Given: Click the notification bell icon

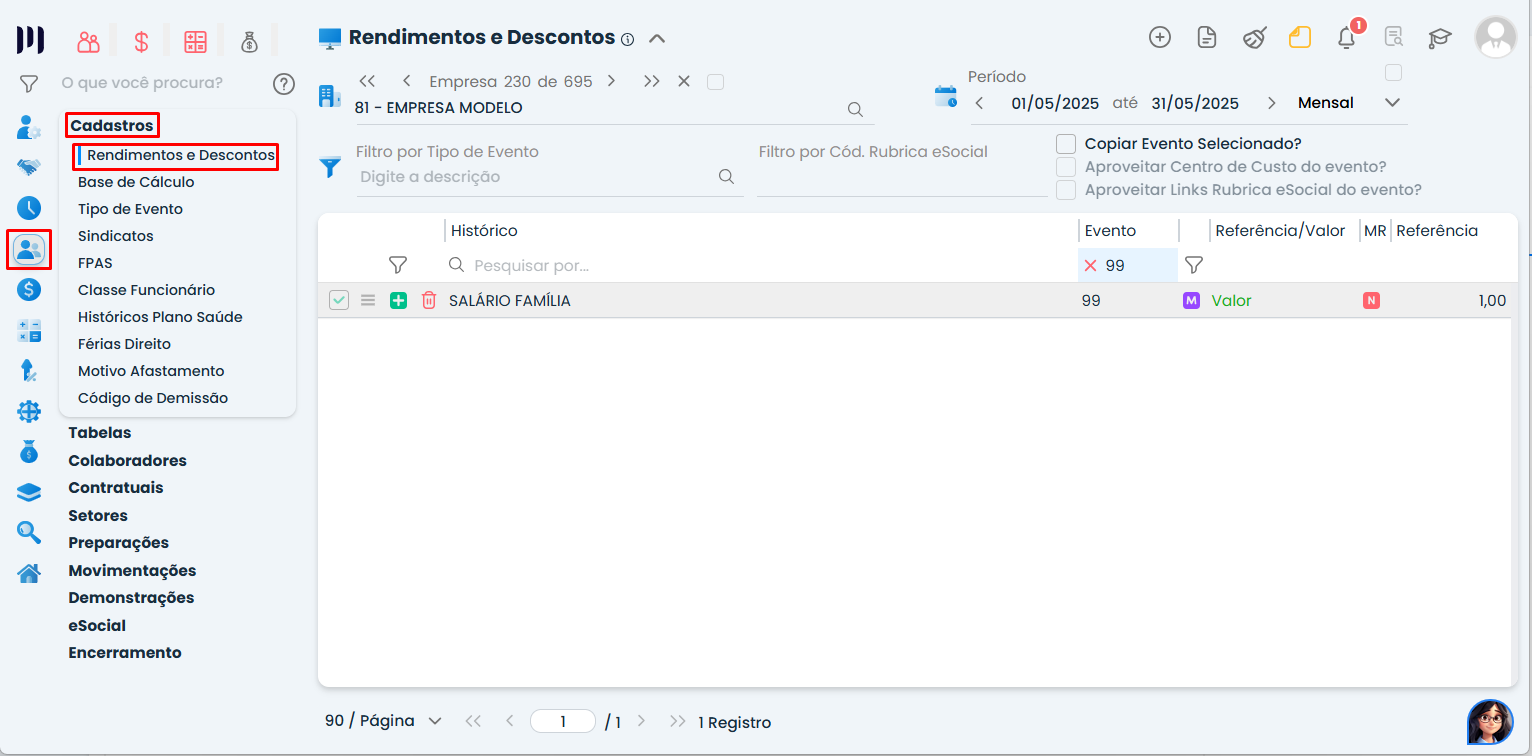Looking at the screenshot, I should (1347, 38).
